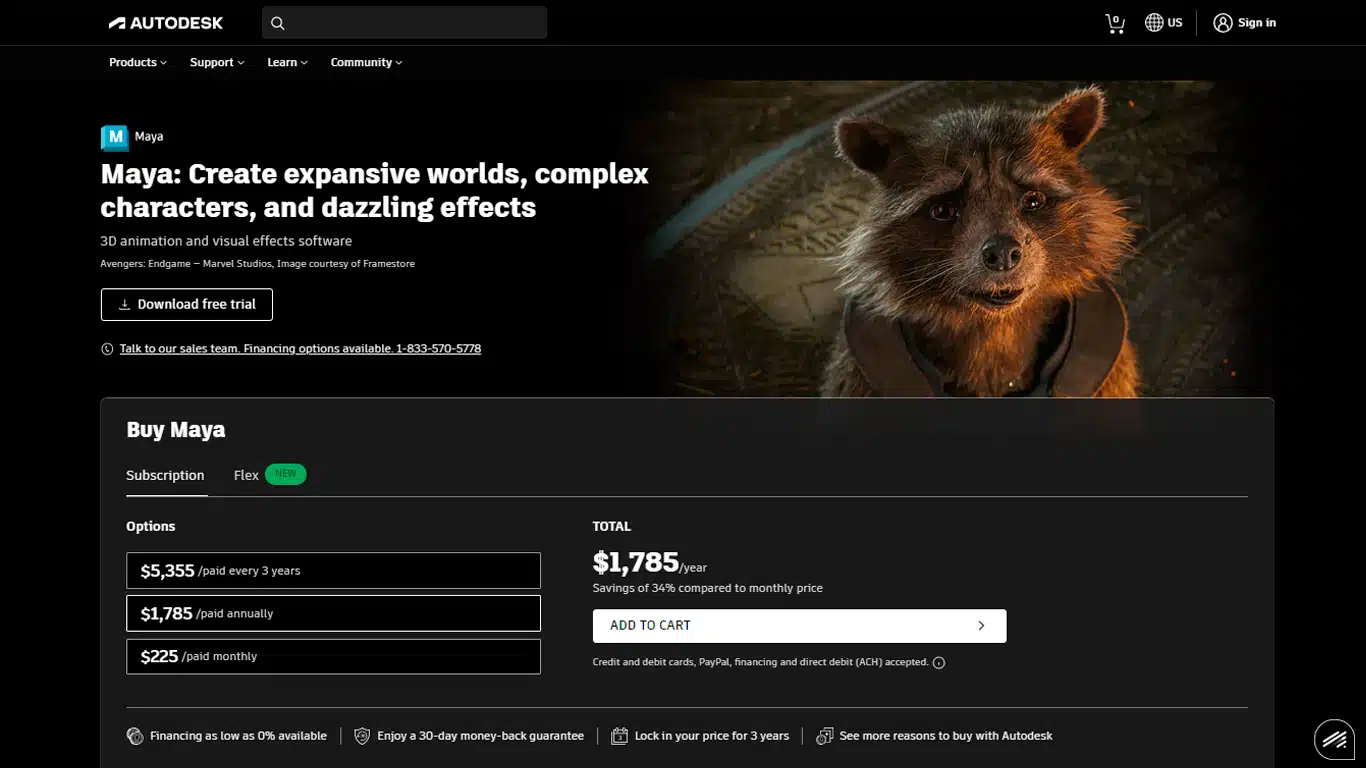The width and height of the screenshot is (1366, 768).
Task: Click the search magnifier icon
Action: [x=278, y=23]
